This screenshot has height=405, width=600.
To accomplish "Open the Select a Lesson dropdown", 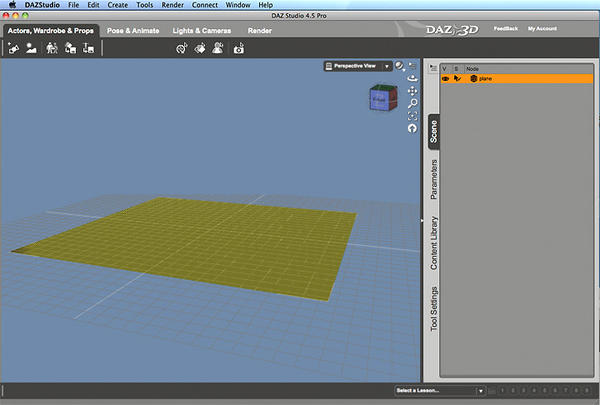I will pos(440,390).
